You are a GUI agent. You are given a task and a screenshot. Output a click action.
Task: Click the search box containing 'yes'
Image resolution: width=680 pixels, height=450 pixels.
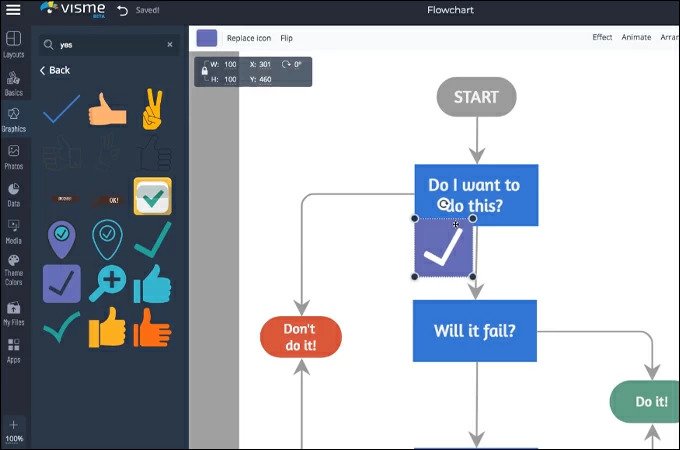click(x=105, y=45)
